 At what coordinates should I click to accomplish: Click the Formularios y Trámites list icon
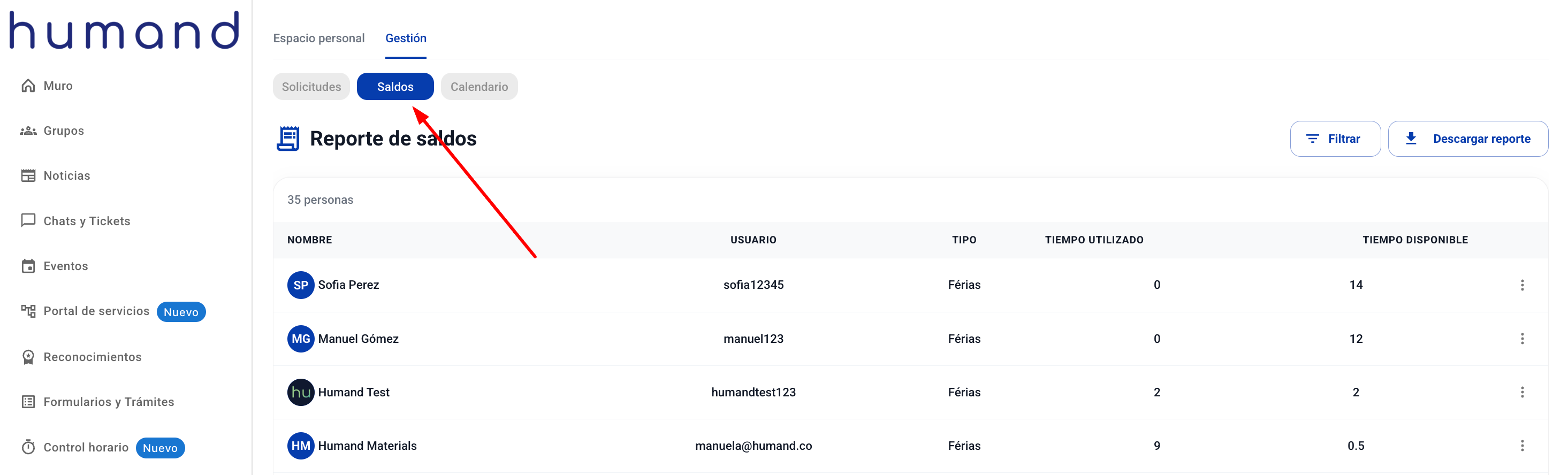click(28, 402)
